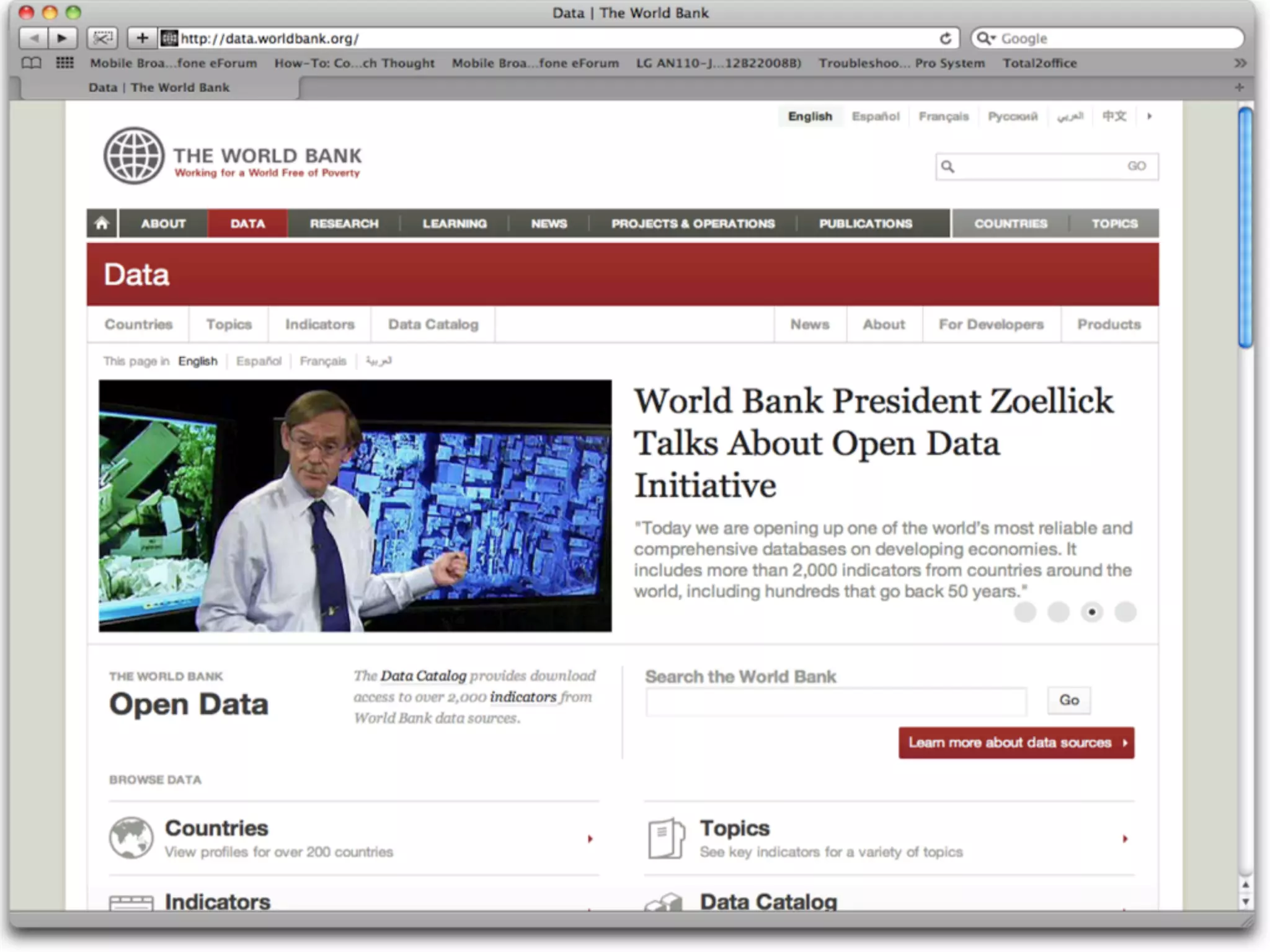Switch page language to Español link
Viewport: 1270px width, 952px height.
tap(259, 361)
